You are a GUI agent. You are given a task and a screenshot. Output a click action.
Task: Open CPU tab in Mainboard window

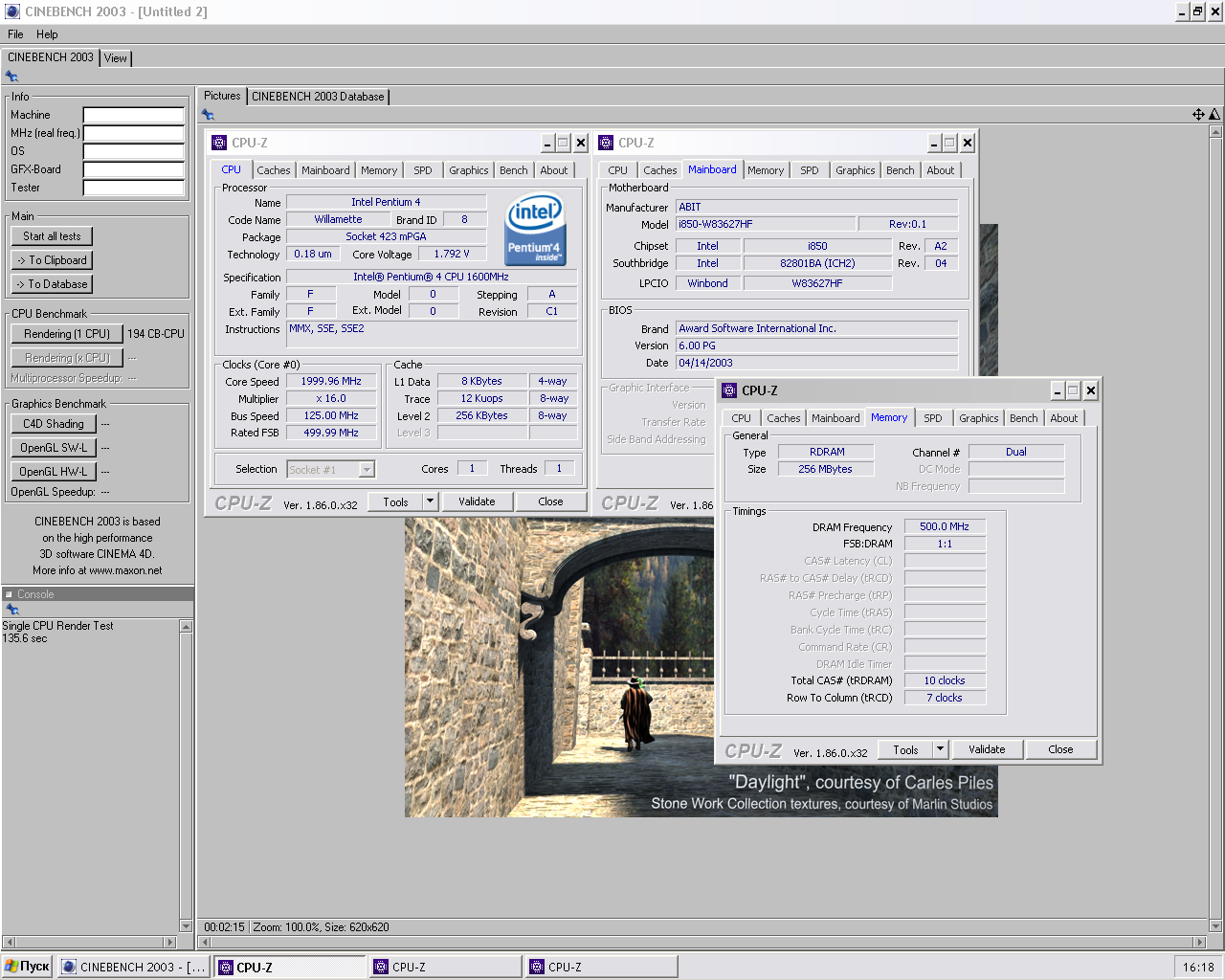pos(618,170)
